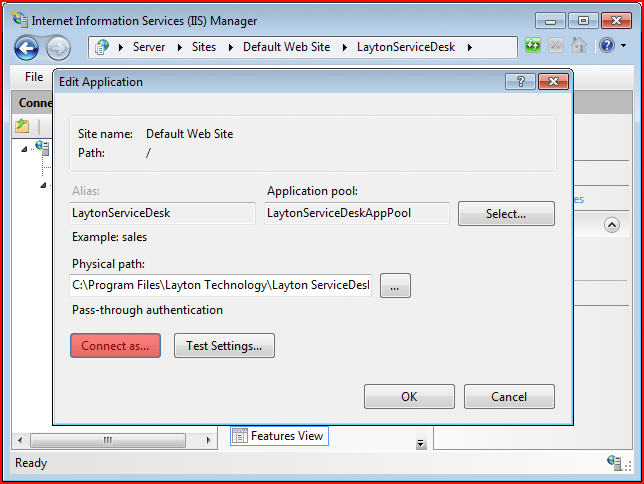Click the small down arrow near Features View
Viewport: 644px width, 484px height.
click(x=421, y=444)
